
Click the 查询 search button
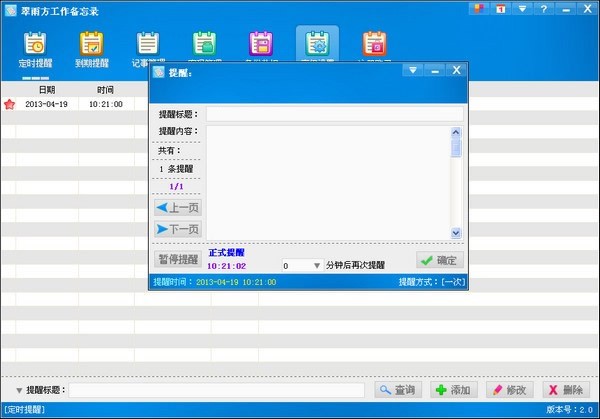pyautogui.click(x=398, y=390)
